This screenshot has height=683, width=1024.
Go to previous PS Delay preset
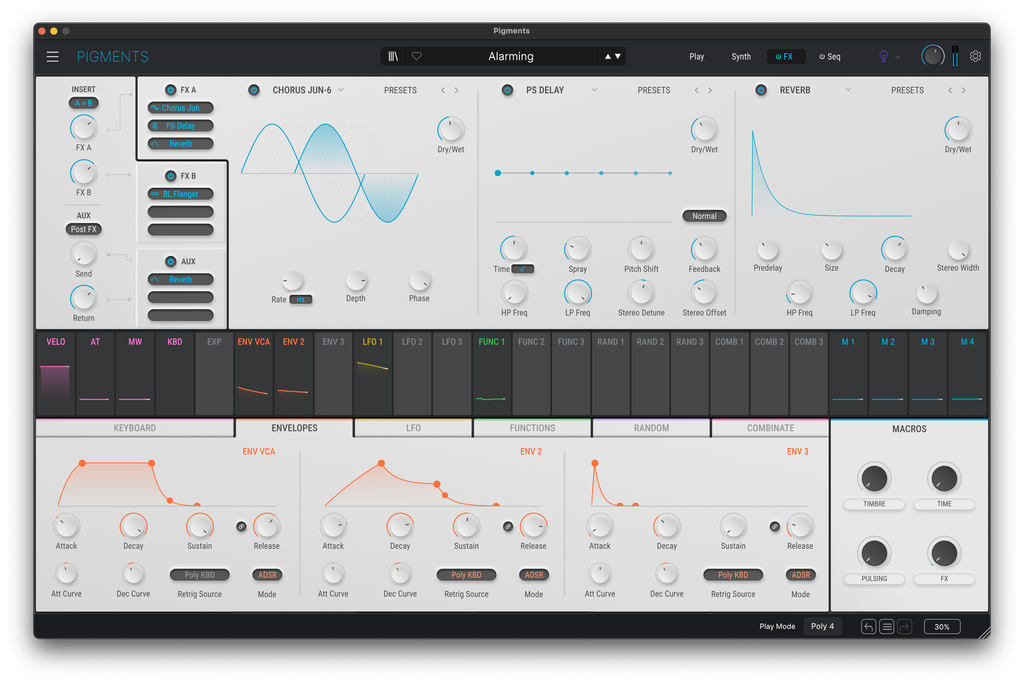tap(696, 90)
